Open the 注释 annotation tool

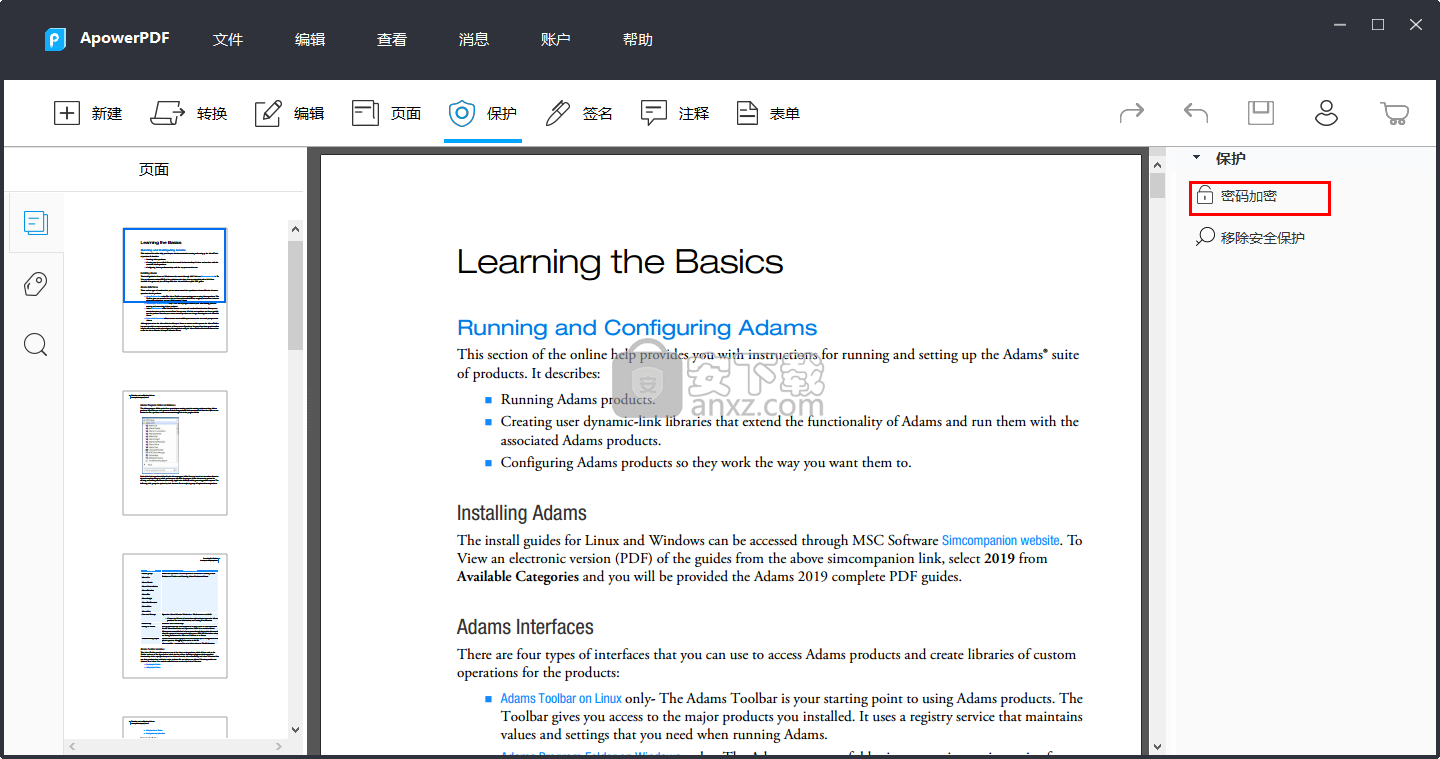(x=675, y=113)
